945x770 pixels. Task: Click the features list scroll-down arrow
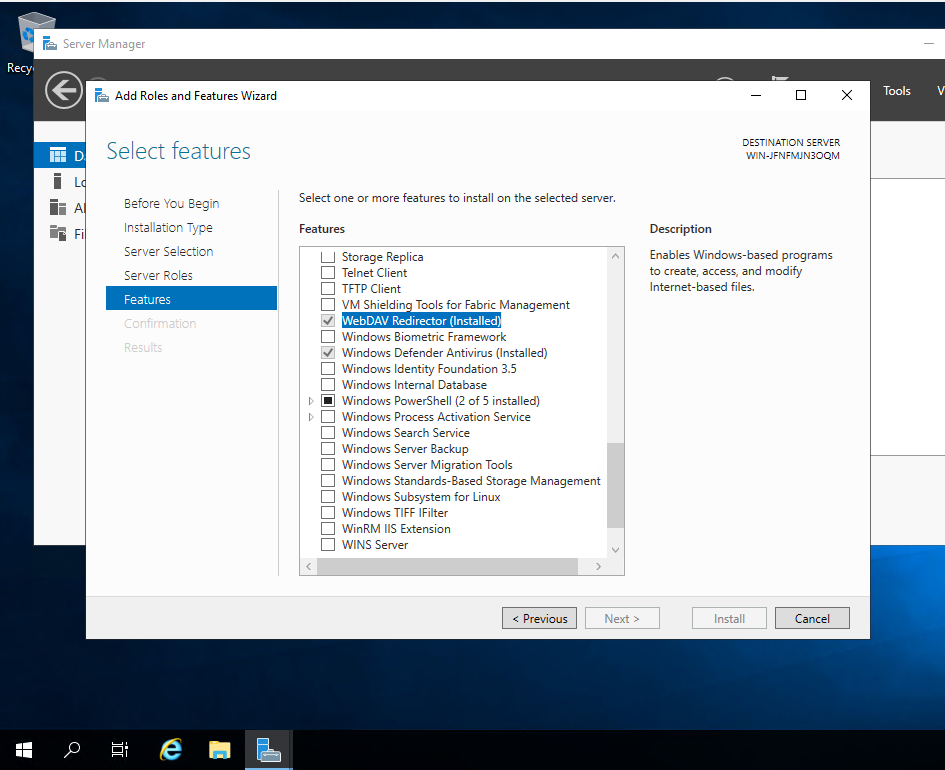tap(615, 549)
